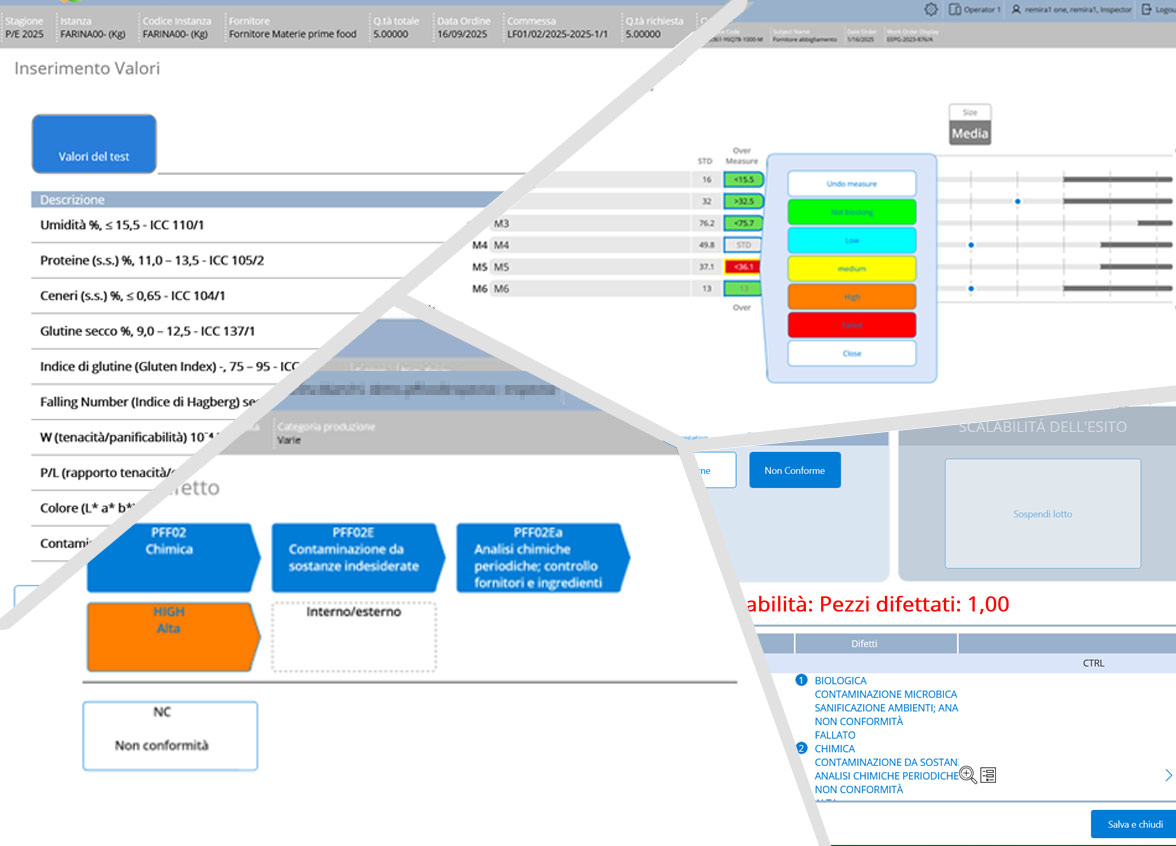Click the magnifier zoom icon in defects
This screenshot has height=846, width=1176.
(x=967, y=774)
